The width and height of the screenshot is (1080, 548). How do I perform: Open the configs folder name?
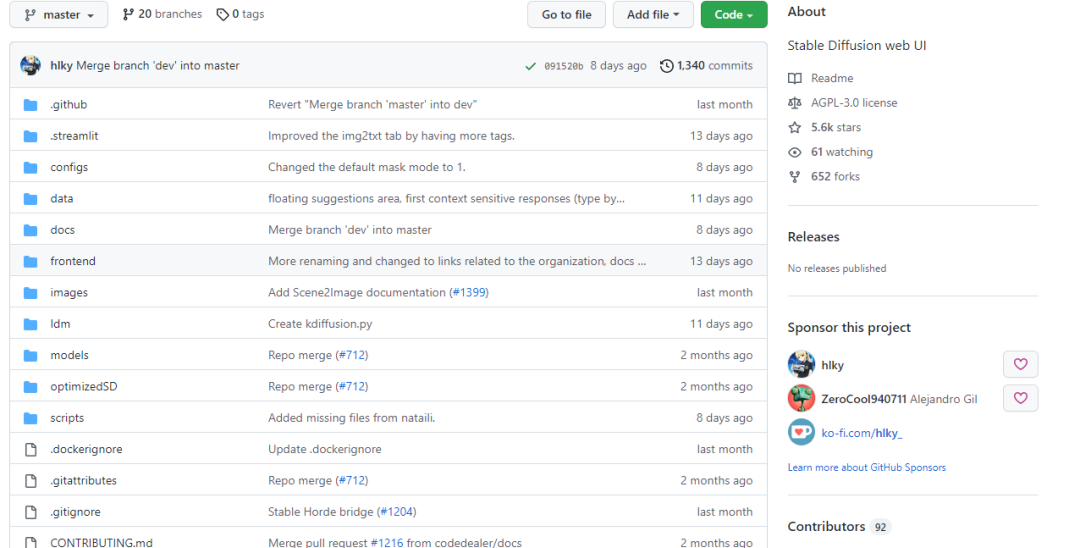coord(69,167)
